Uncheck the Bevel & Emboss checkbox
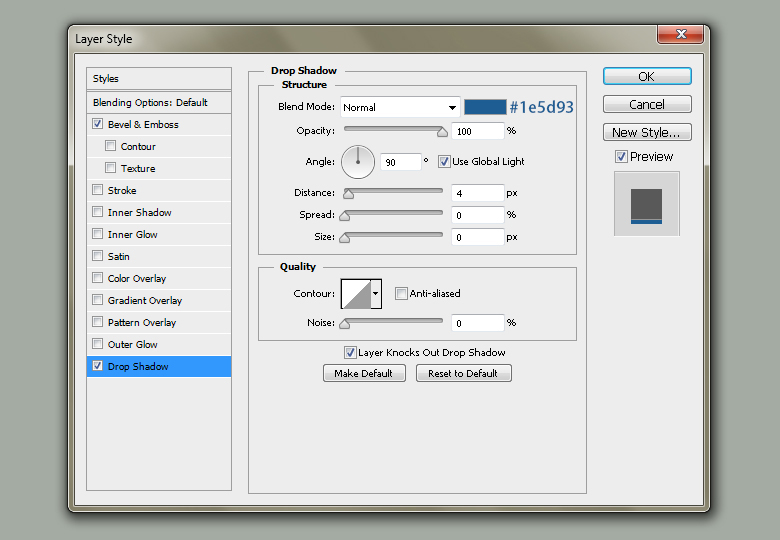This screenshot has width=780, height=540. pos(97,124)
